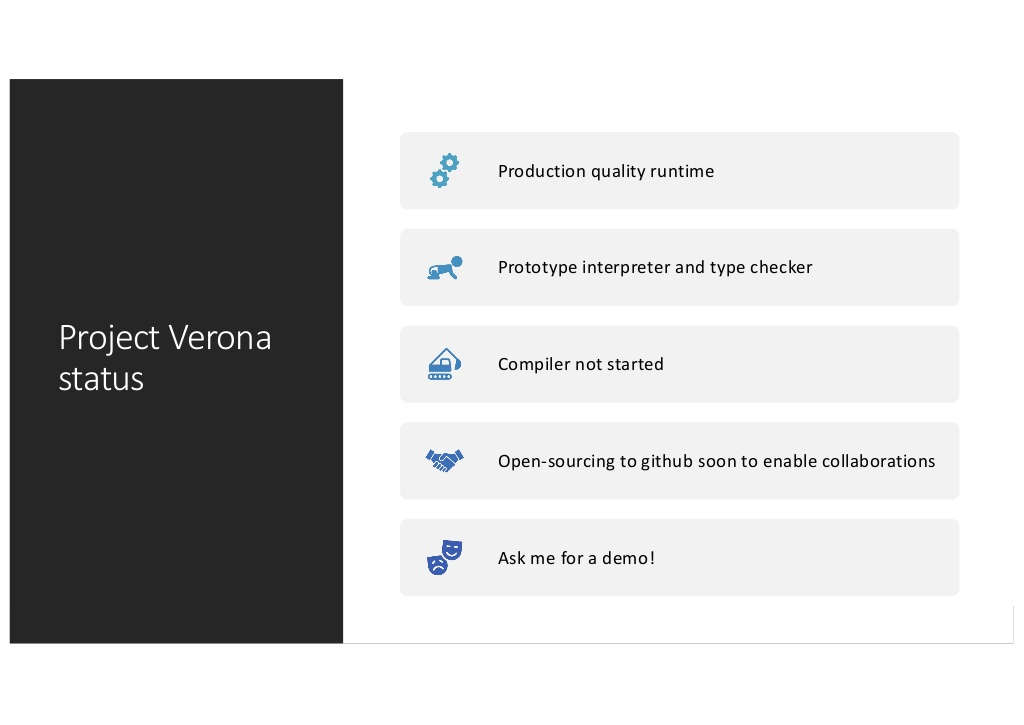Click the "Ask me for a demo!" text
This screenshot has height=725, width=1024.
(576, 558)
